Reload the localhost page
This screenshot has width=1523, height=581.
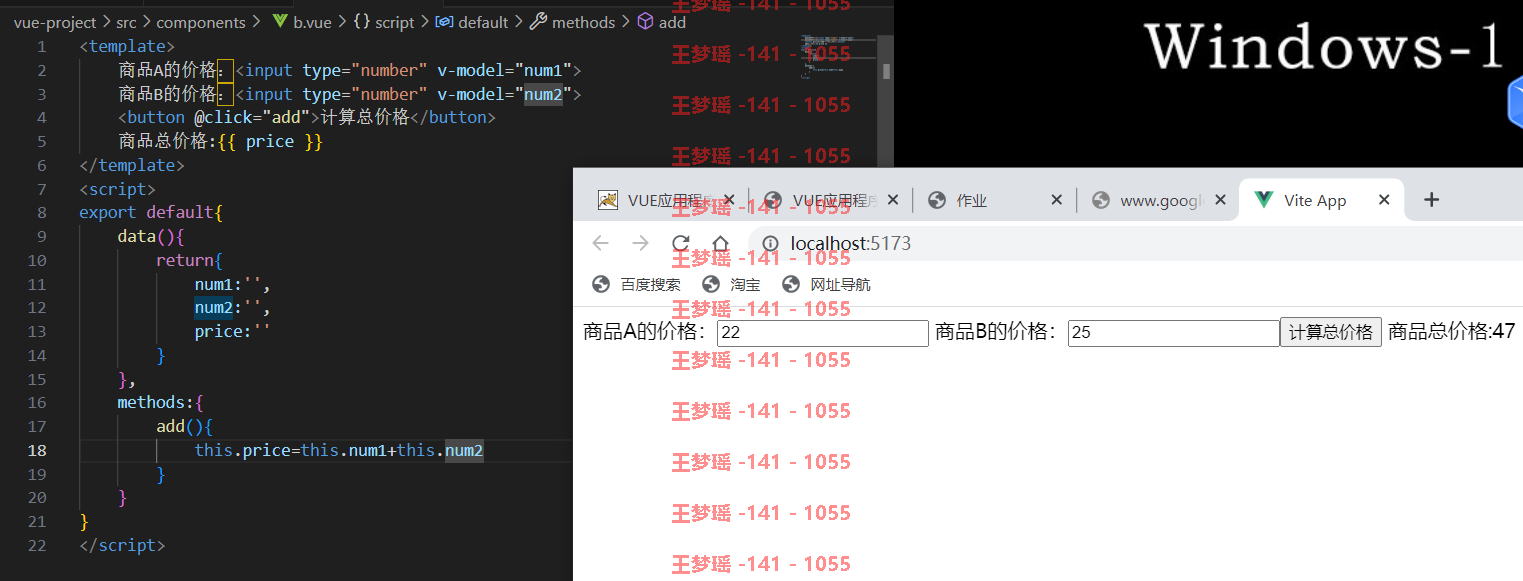(681, 243)
